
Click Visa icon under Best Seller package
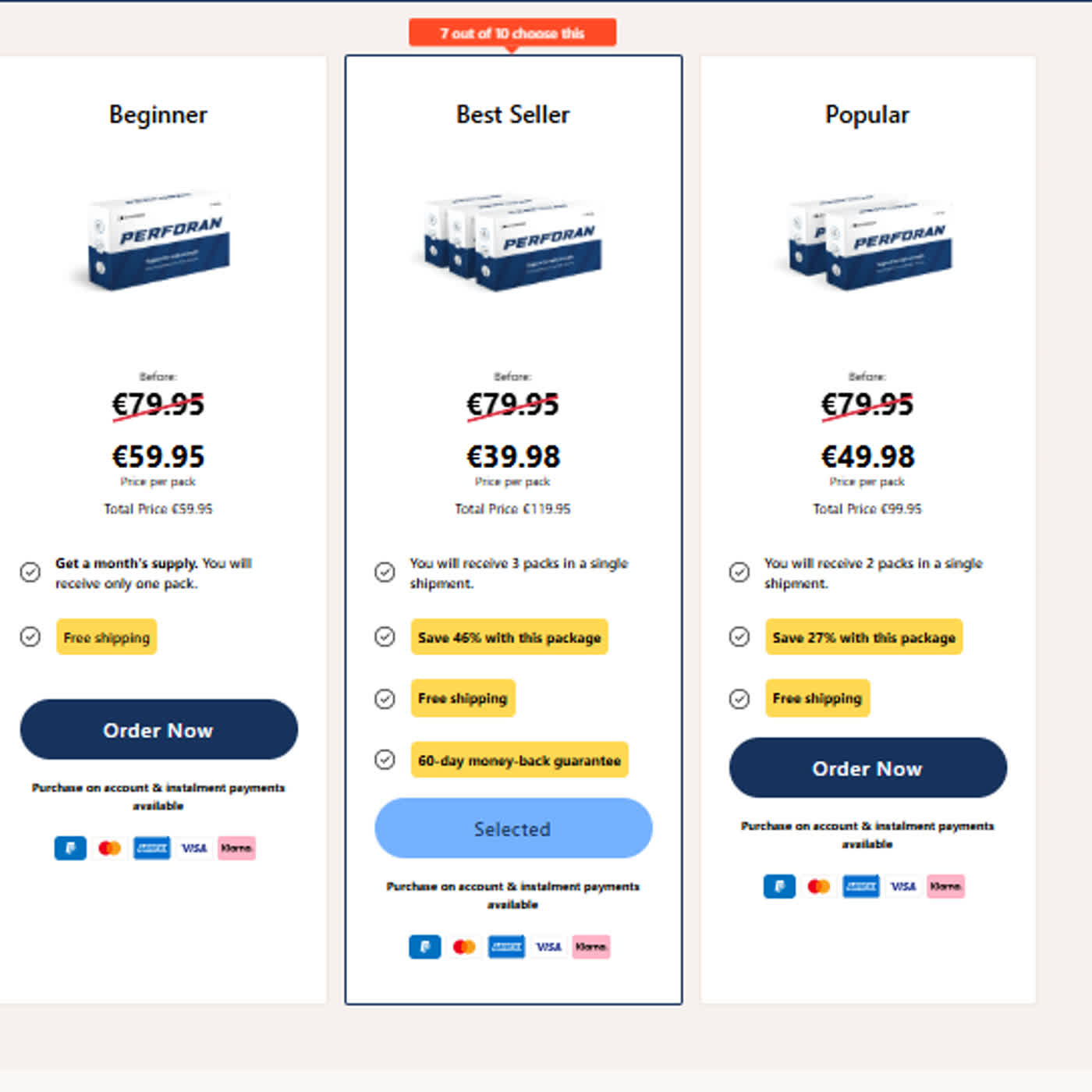[x=548, y=947]
